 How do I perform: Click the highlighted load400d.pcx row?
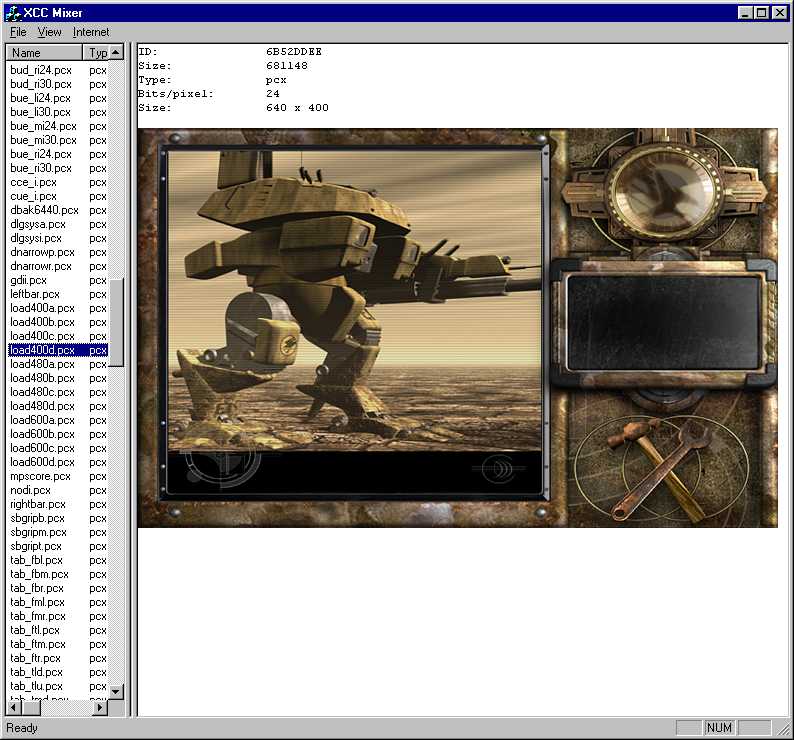(58, 350)
